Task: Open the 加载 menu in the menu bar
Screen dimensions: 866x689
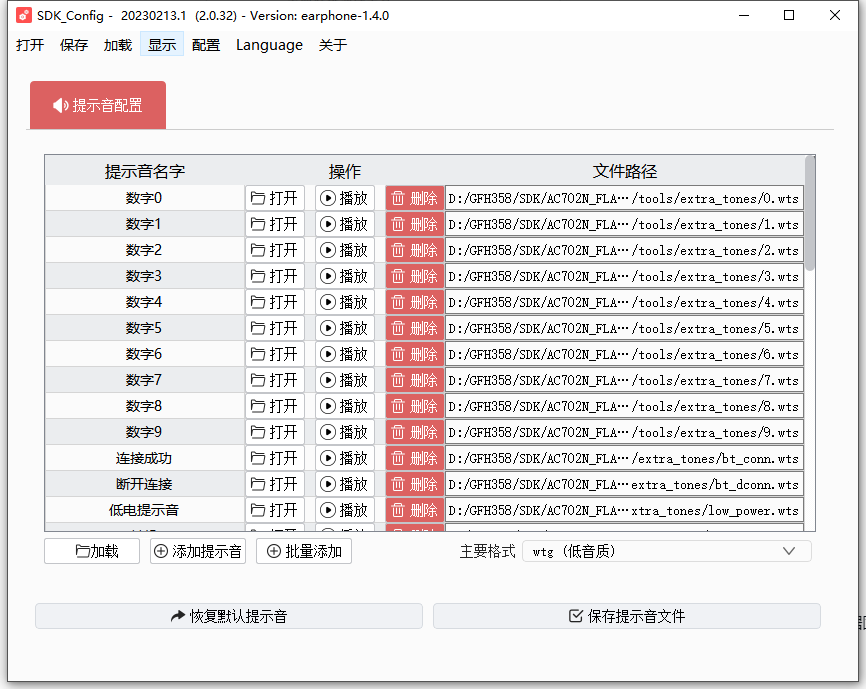Action: (118, 45)
